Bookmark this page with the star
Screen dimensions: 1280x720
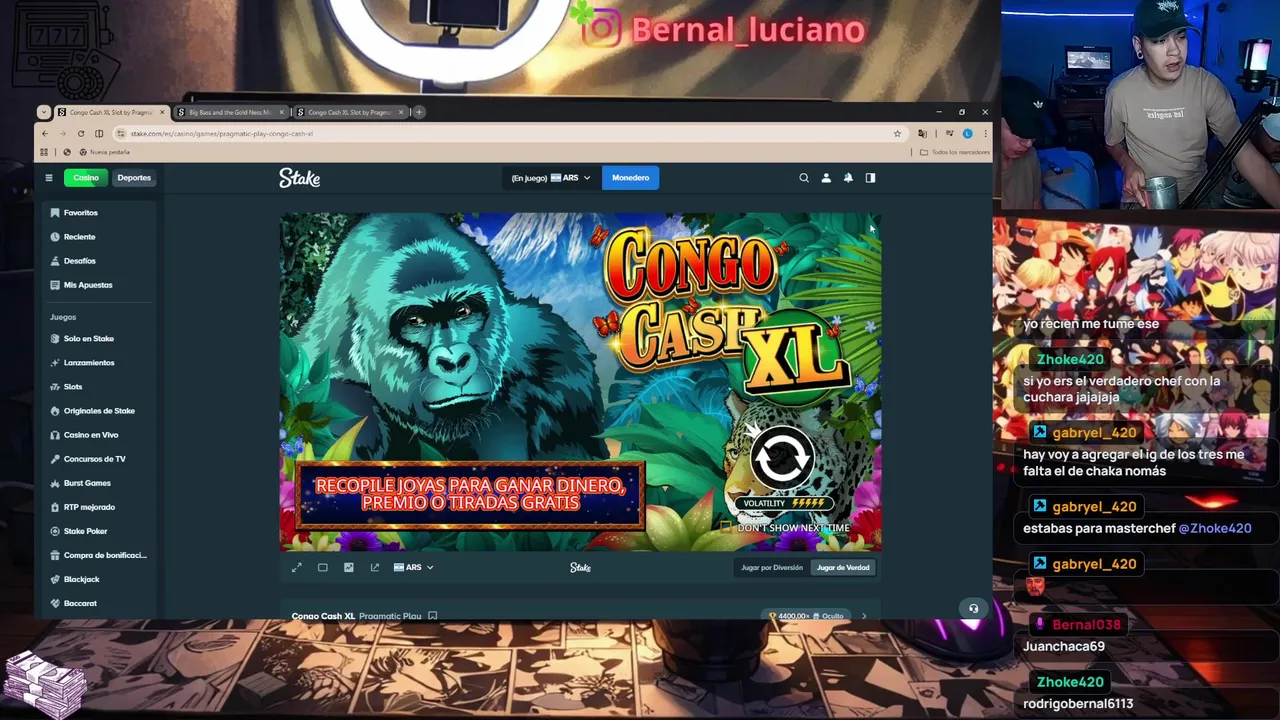click(897, 133)
